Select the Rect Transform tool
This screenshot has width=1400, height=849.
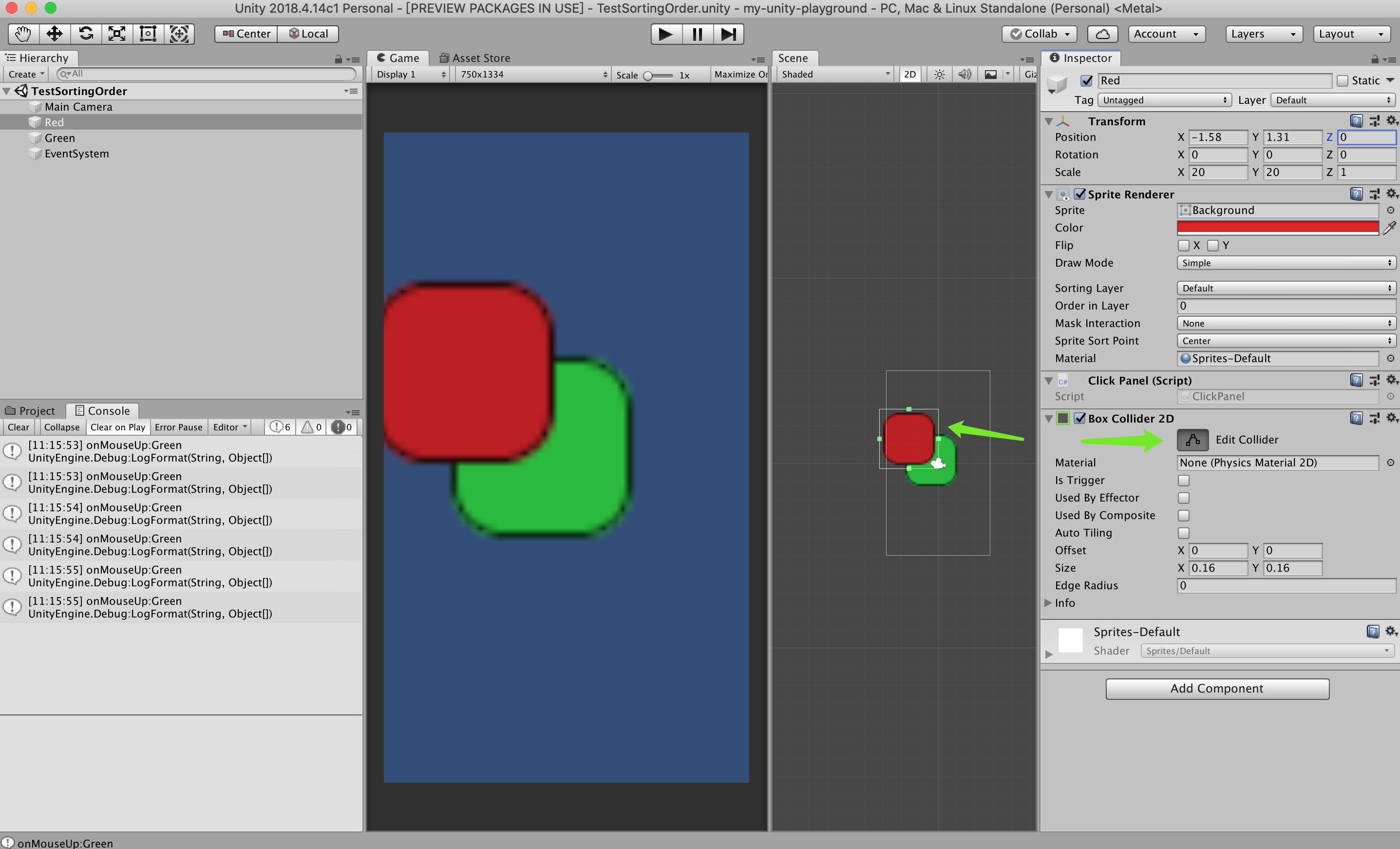pos(148,34)
